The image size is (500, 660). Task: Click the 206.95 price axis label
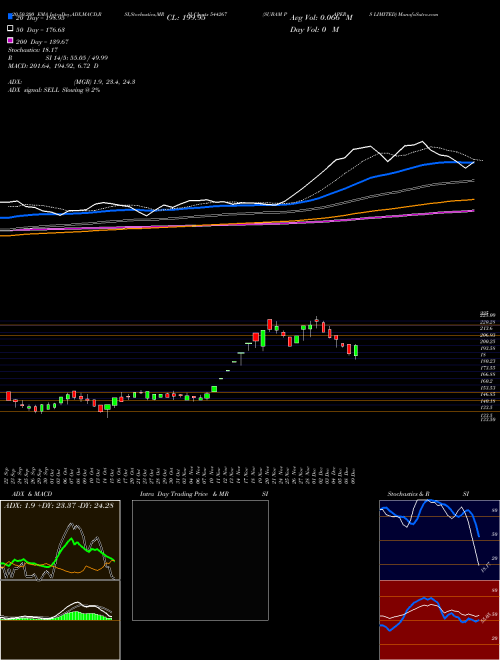pos(488,335)
